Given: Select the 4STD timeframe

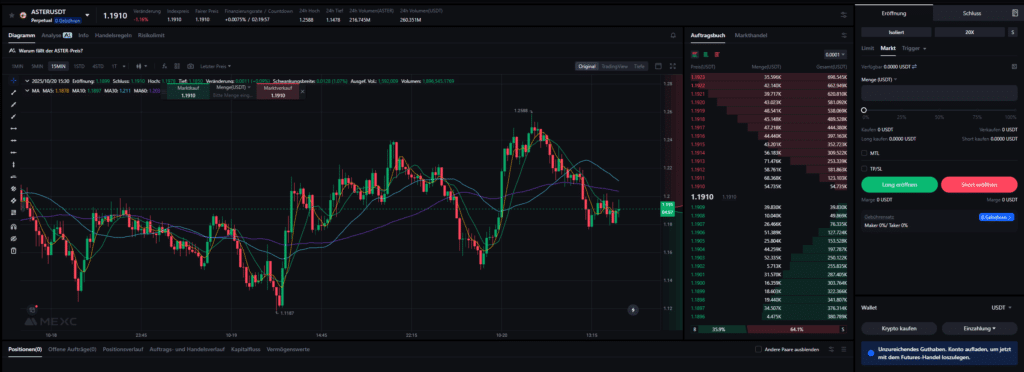Looking at the screenshot, I should tap(98, 66).
